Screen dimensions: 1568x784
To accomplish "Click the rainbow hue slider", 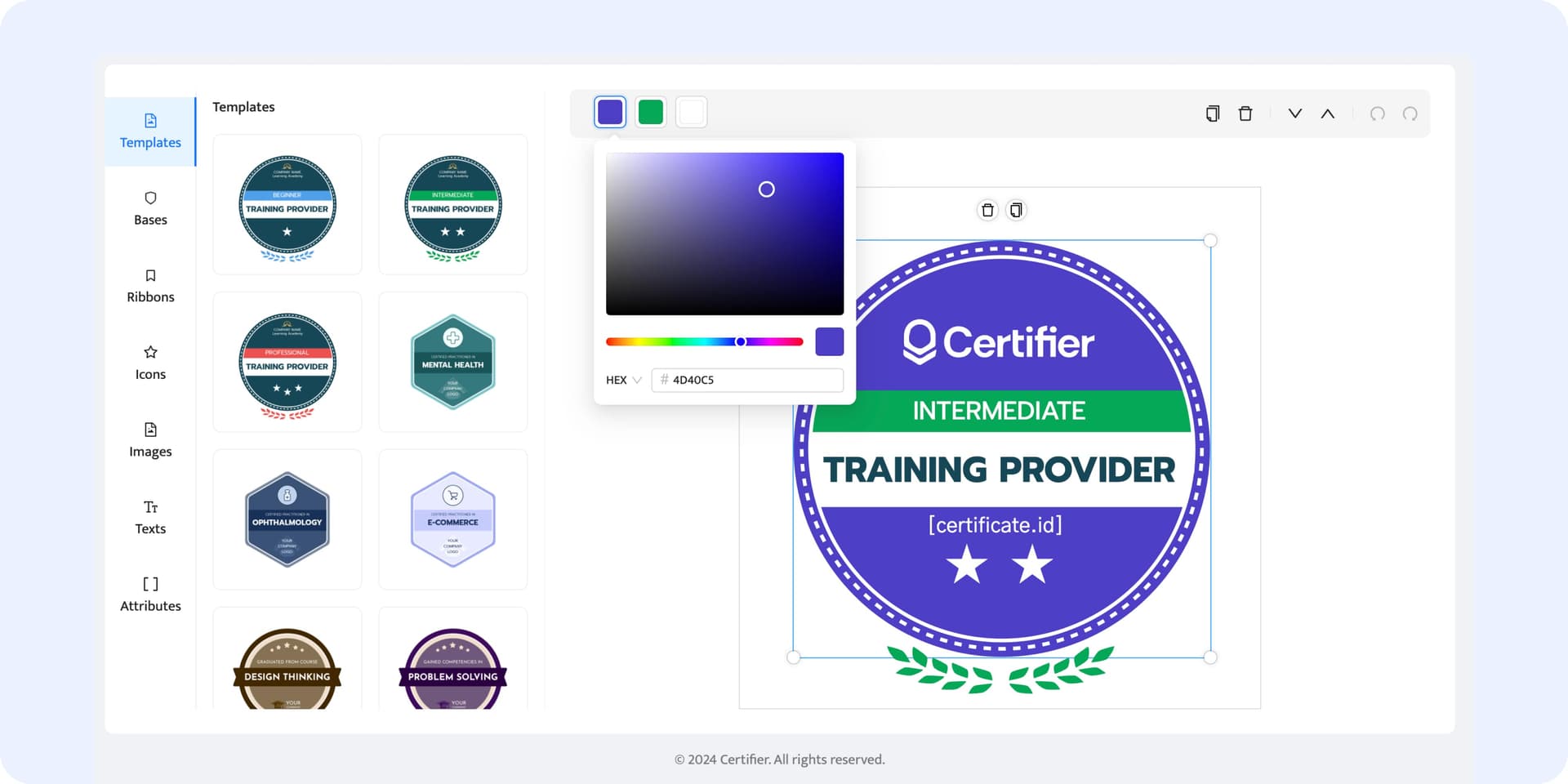I will [704, 342].
